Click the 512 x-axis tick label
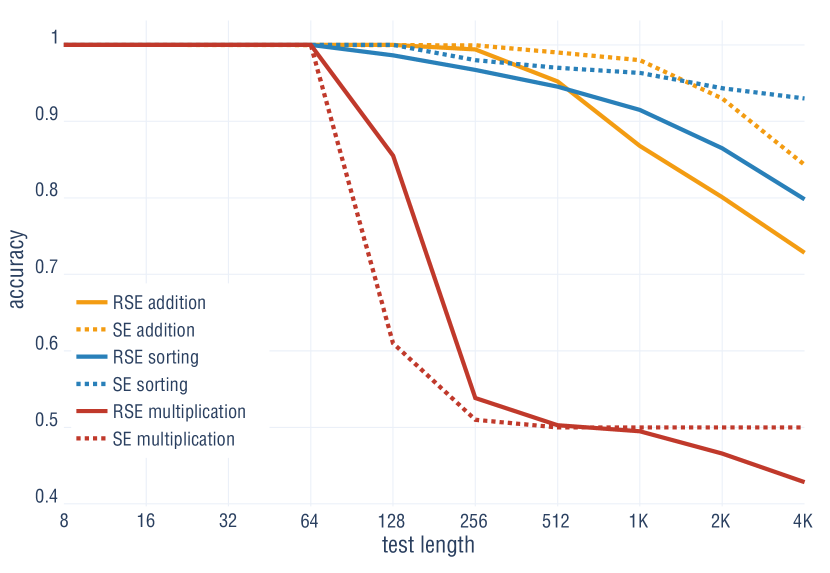This screenshot has height=573, width=830. point(556,521)
